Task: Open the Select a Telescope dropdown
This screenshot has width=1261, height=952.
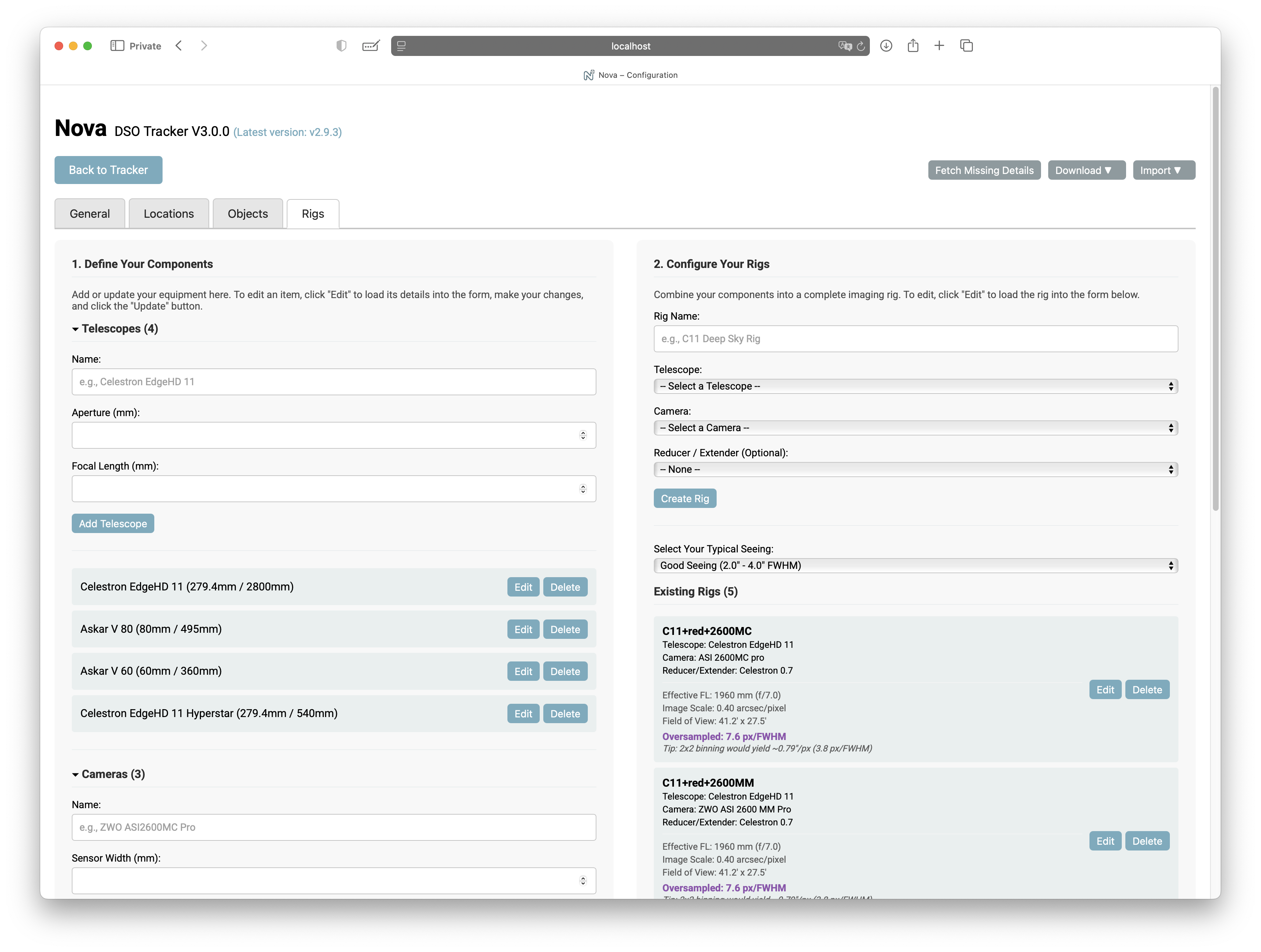Action: [x=915, y=386]
